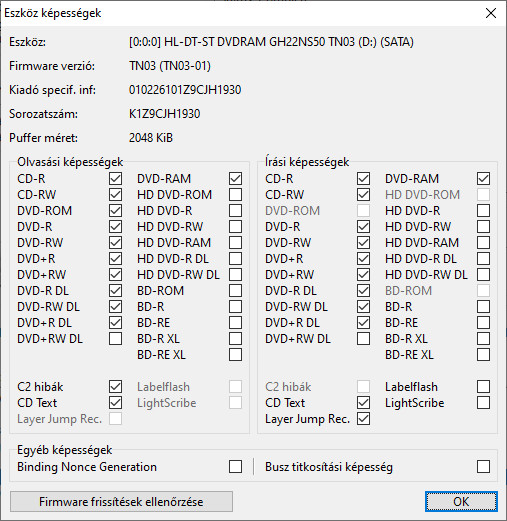
Task: Close the Eszköz képességek dialog
Action: coord(491,13)
